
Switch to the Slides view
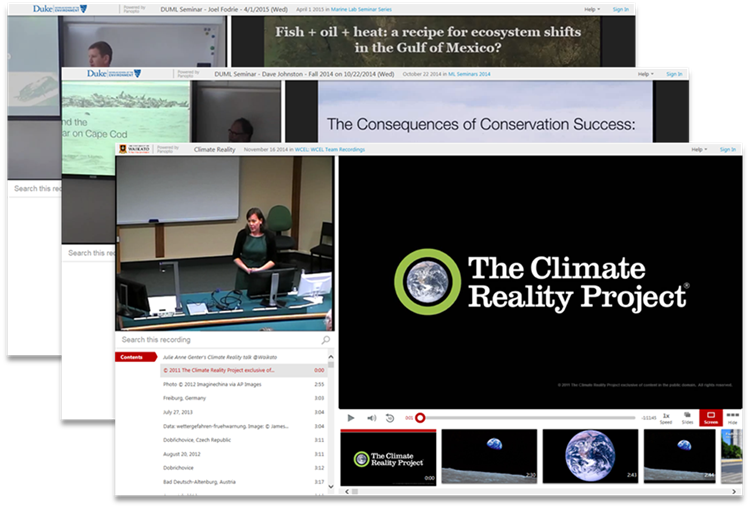coord(687,418)
